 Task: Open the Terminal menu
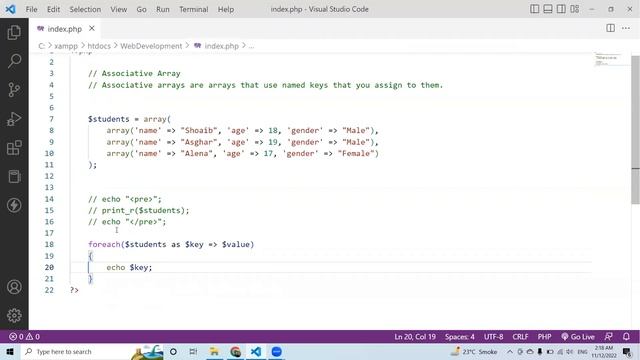(x=193, y=9)
